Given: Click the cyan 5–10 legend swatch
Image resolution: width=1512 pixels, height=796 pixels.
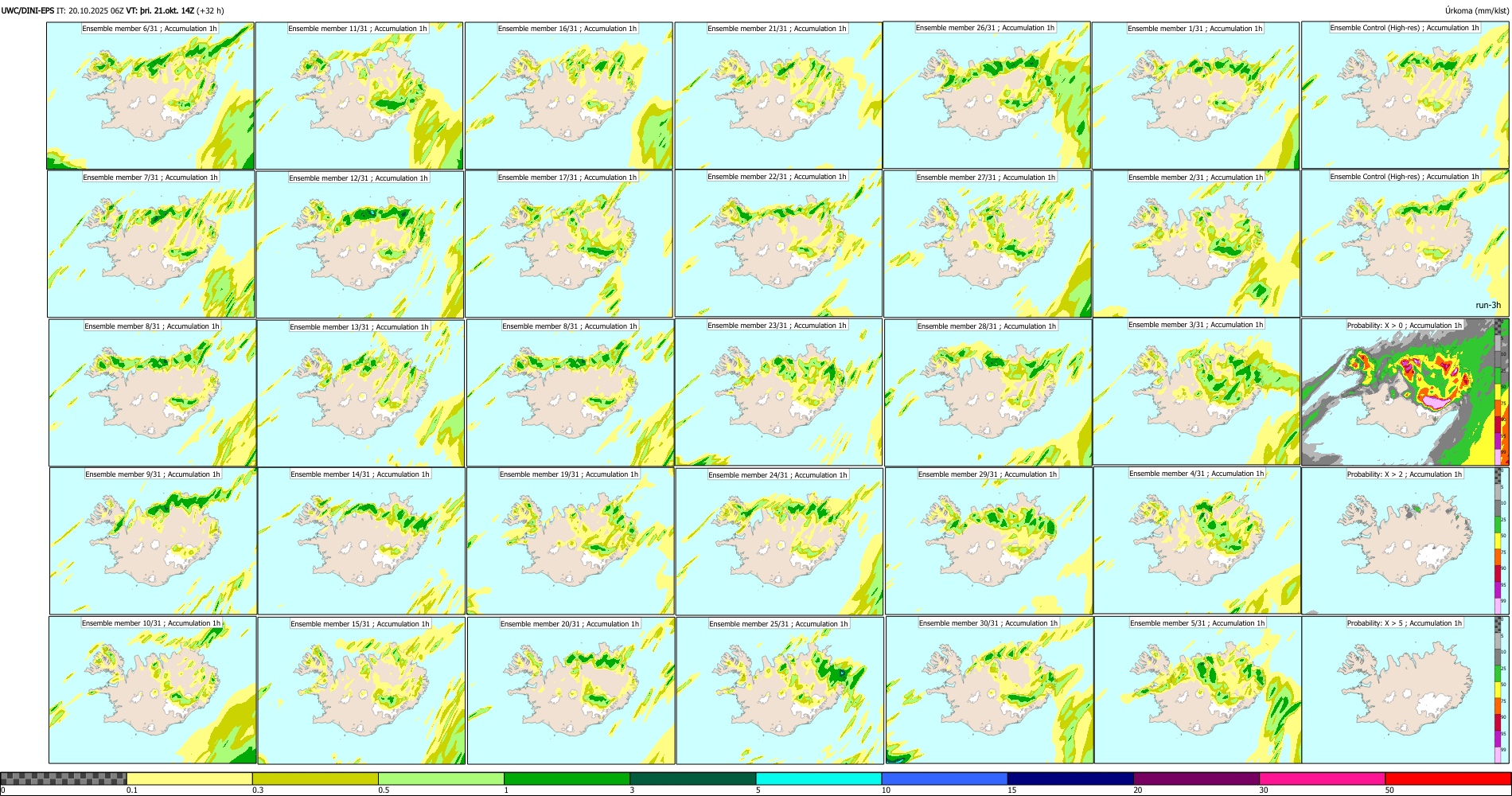Looking at the screenshot, I should pyautogui.click(x=819, y=778).
